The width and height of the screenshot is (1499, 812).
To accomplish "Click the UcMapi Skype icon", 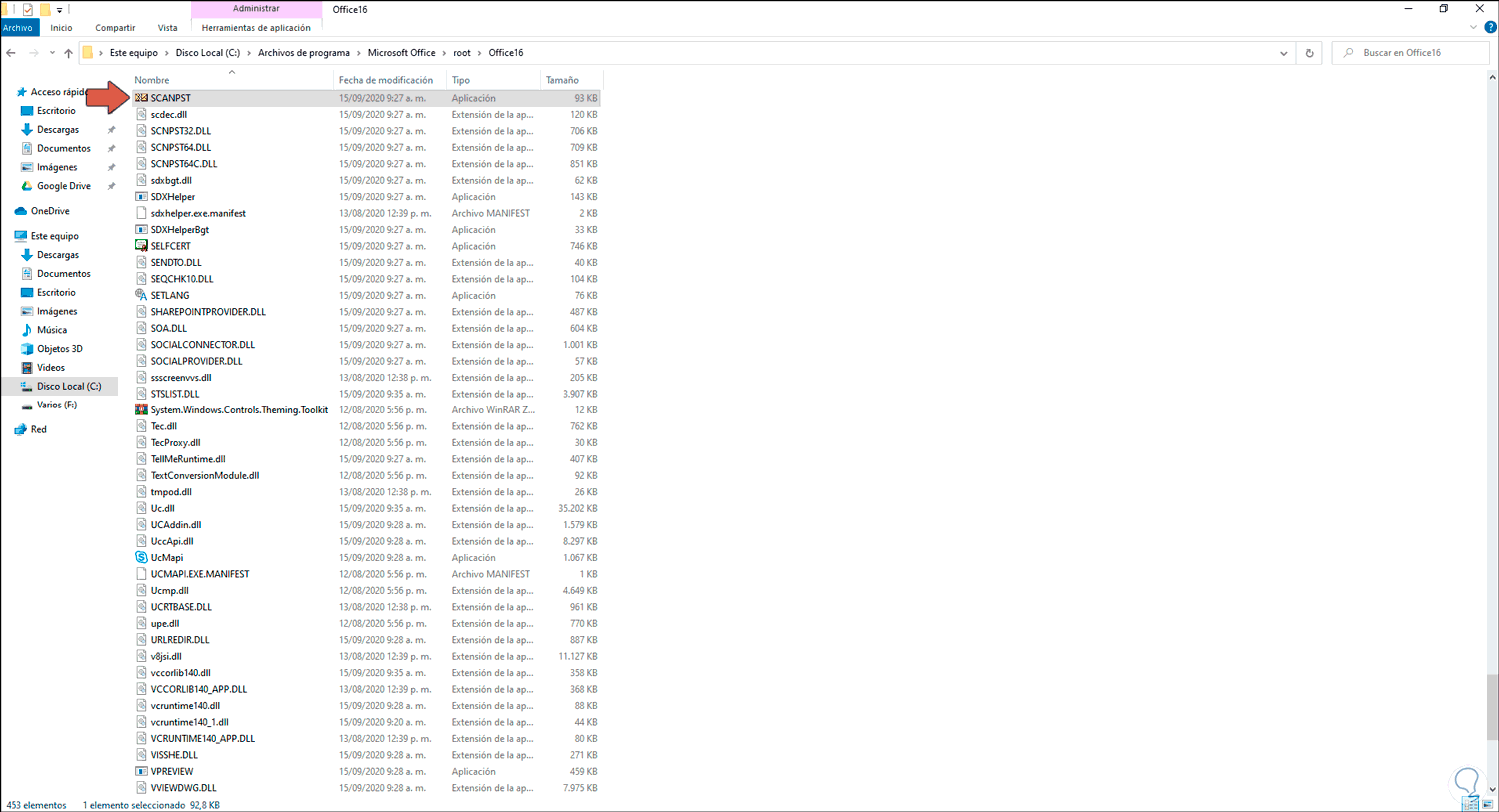I will (x=141, y=557).
